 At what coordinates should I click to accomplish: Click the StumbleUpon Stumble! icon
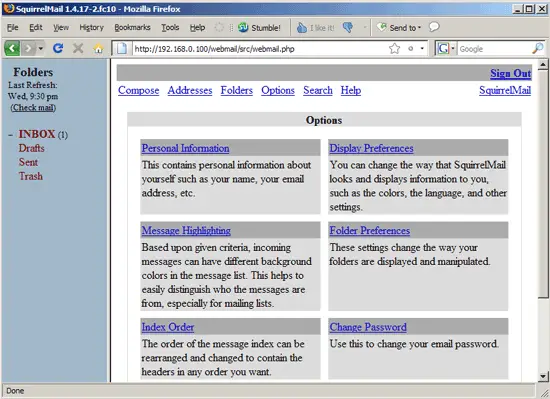[243, 27]
